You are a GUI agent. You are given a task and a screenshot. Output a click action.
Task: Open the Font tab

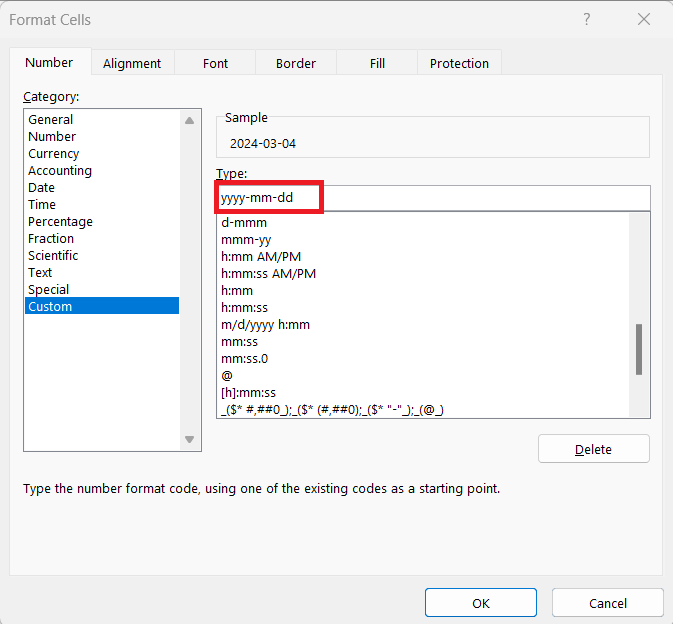tap(215, 64)
